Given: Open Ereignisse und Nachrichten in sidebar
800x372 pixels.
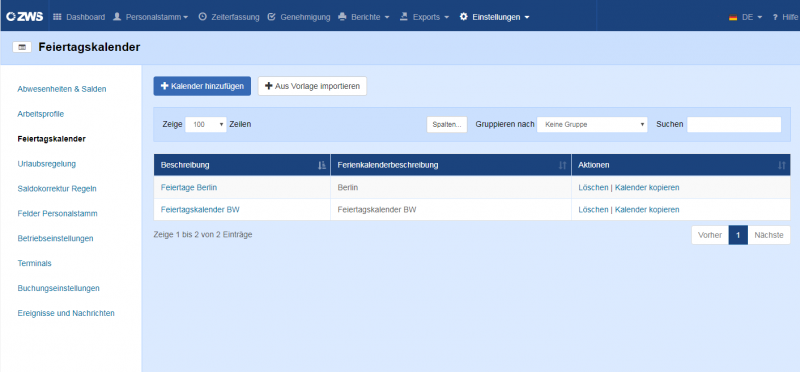Looking at the screenshot, I should 66,313.
